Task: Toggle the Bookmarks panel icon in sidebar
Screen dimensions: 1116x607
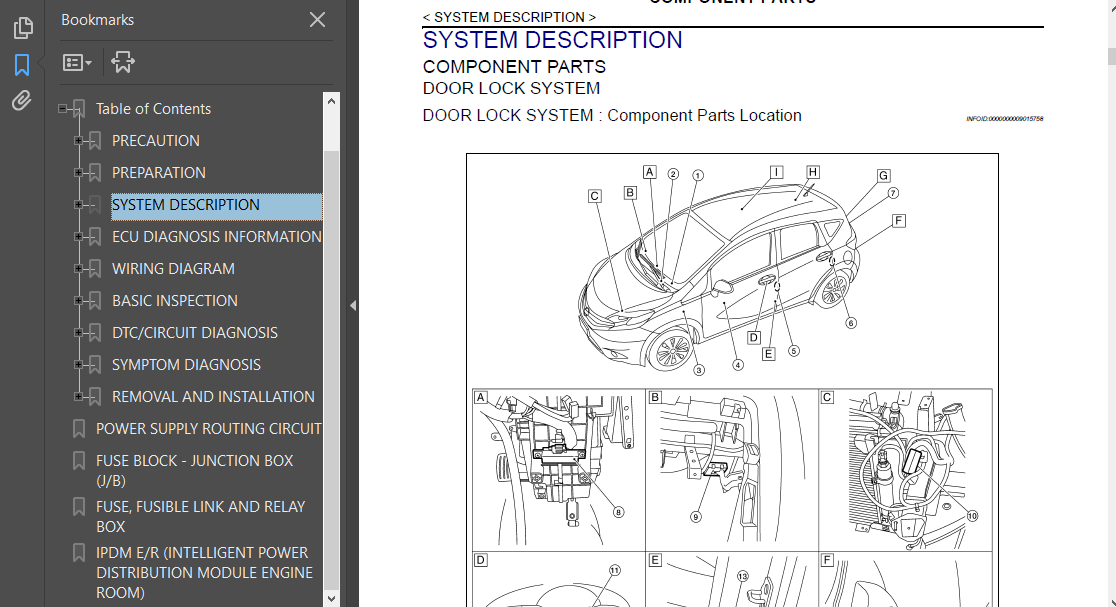Action: click(22, 65)
